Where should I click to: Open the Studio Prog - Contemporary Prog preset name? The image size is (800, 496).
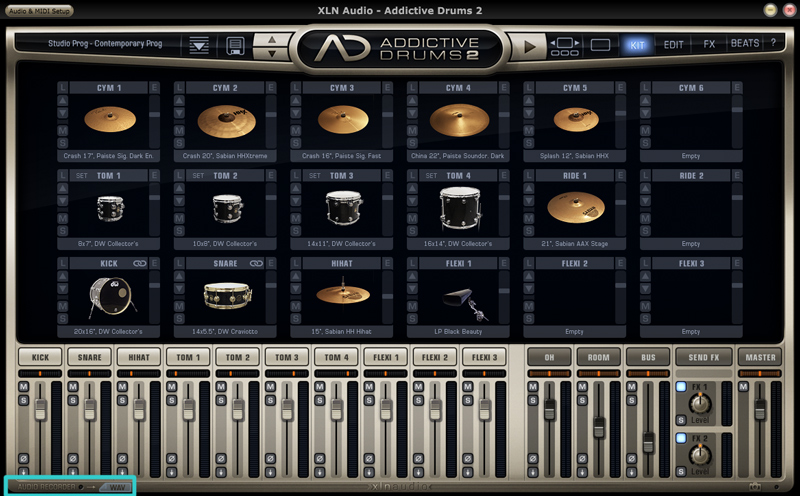105,43
